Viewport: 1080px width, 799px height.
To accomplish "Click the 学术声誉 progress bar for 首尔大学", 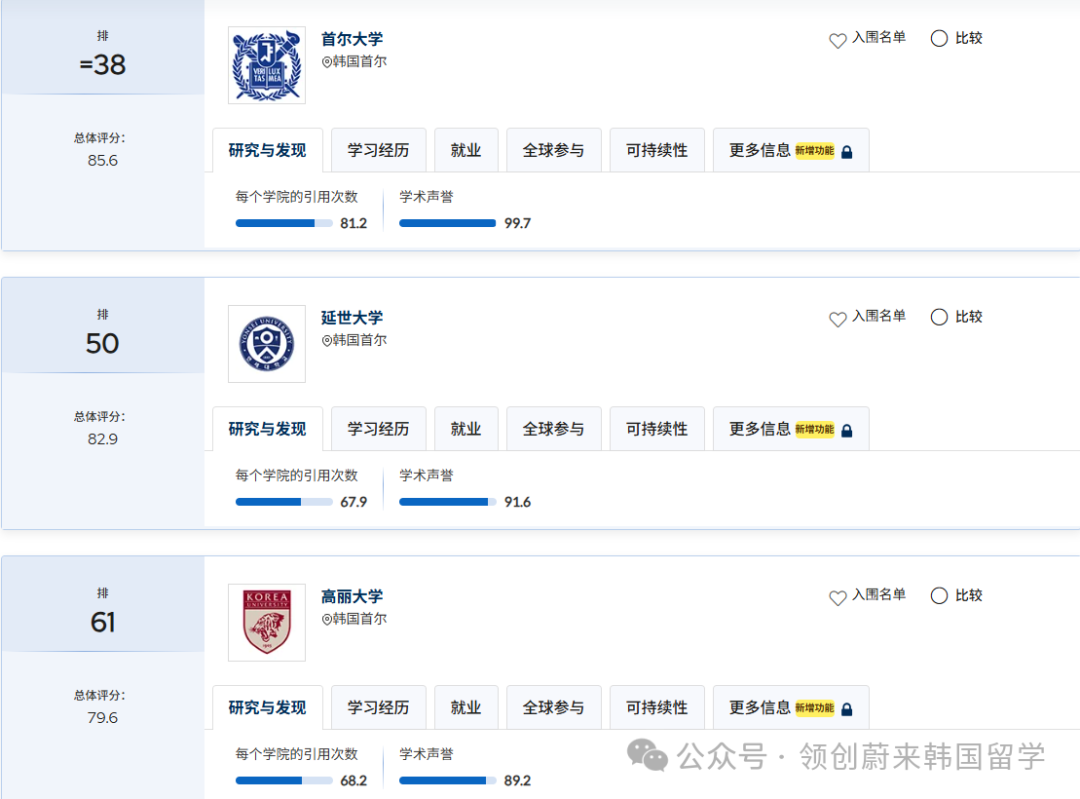I will point(447,223).
